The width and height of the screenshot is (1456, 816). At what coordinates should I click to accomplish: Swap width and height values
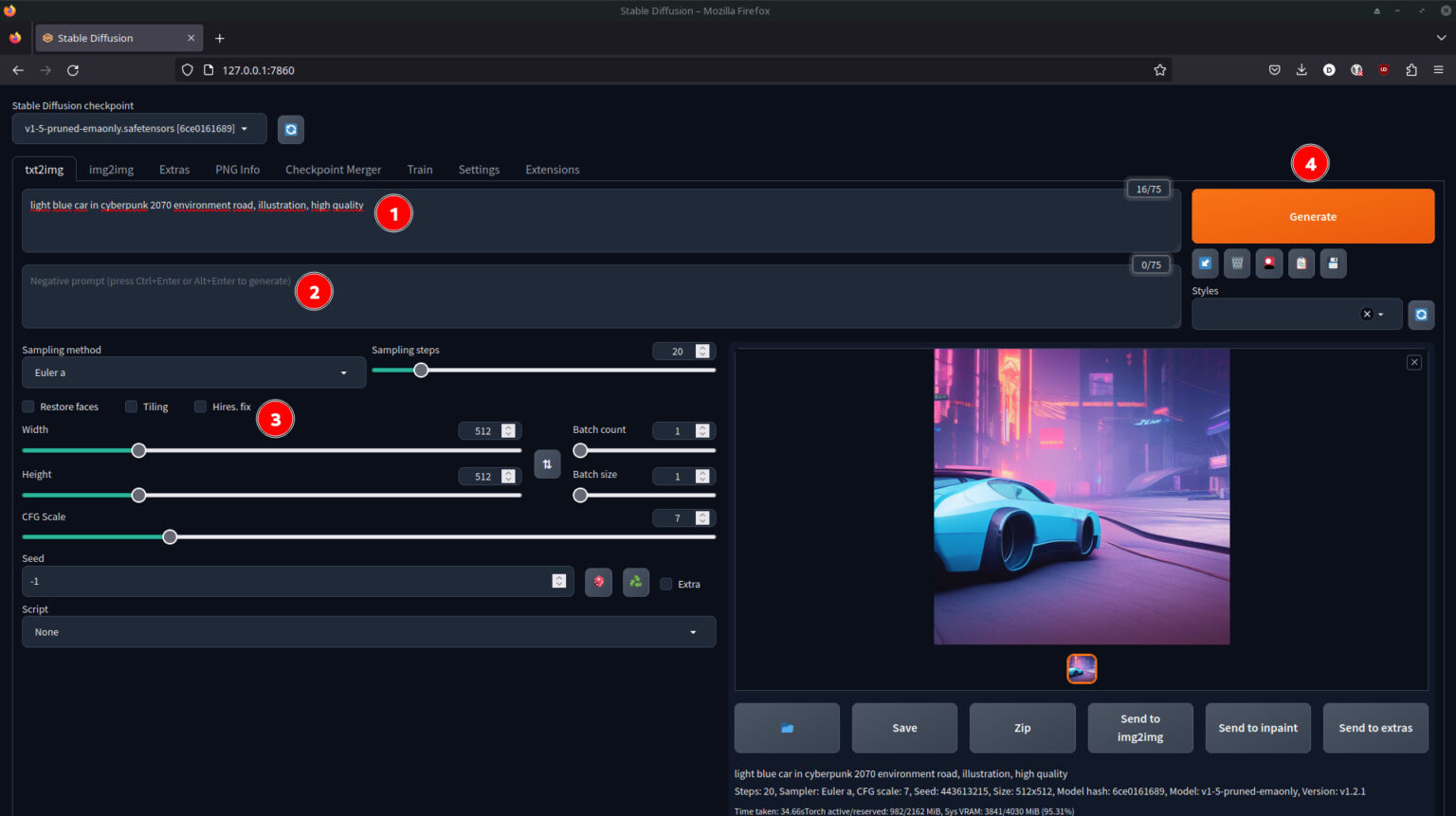click(x=547, y=463)
